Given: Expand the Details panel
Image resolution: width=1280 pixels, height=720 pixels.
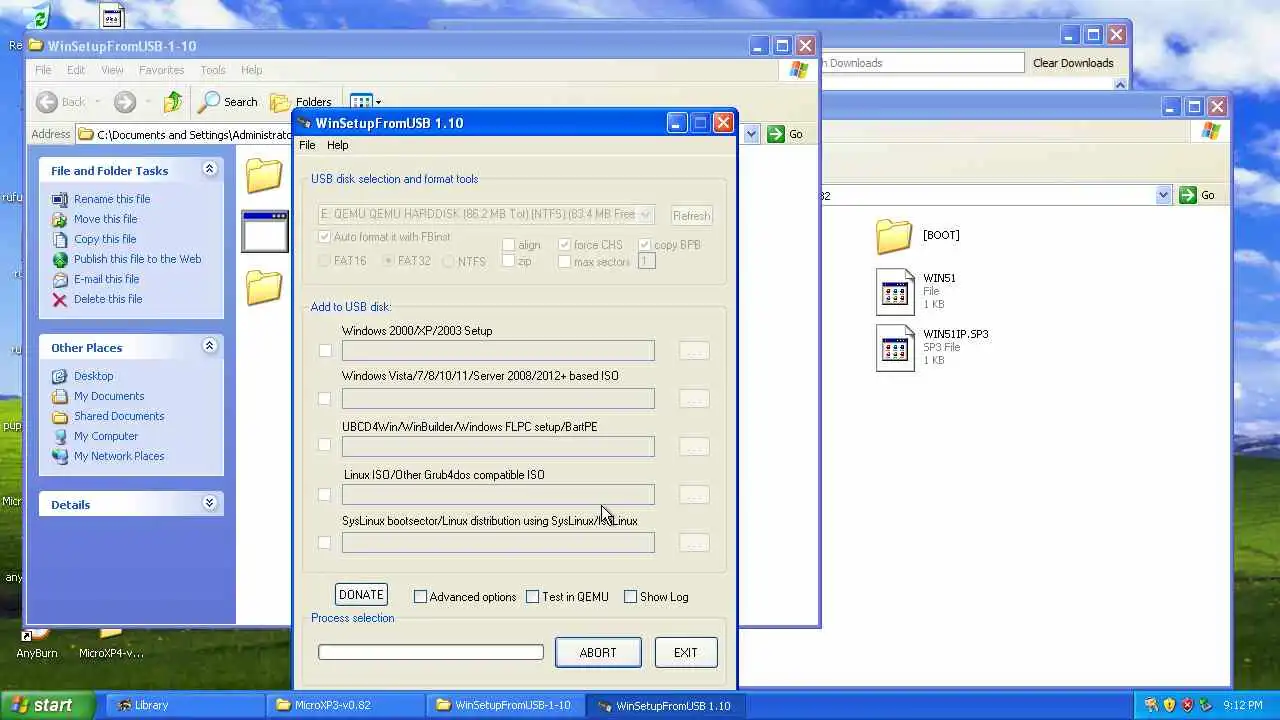Looking at the screenshot, I should (x=209, y=504).
